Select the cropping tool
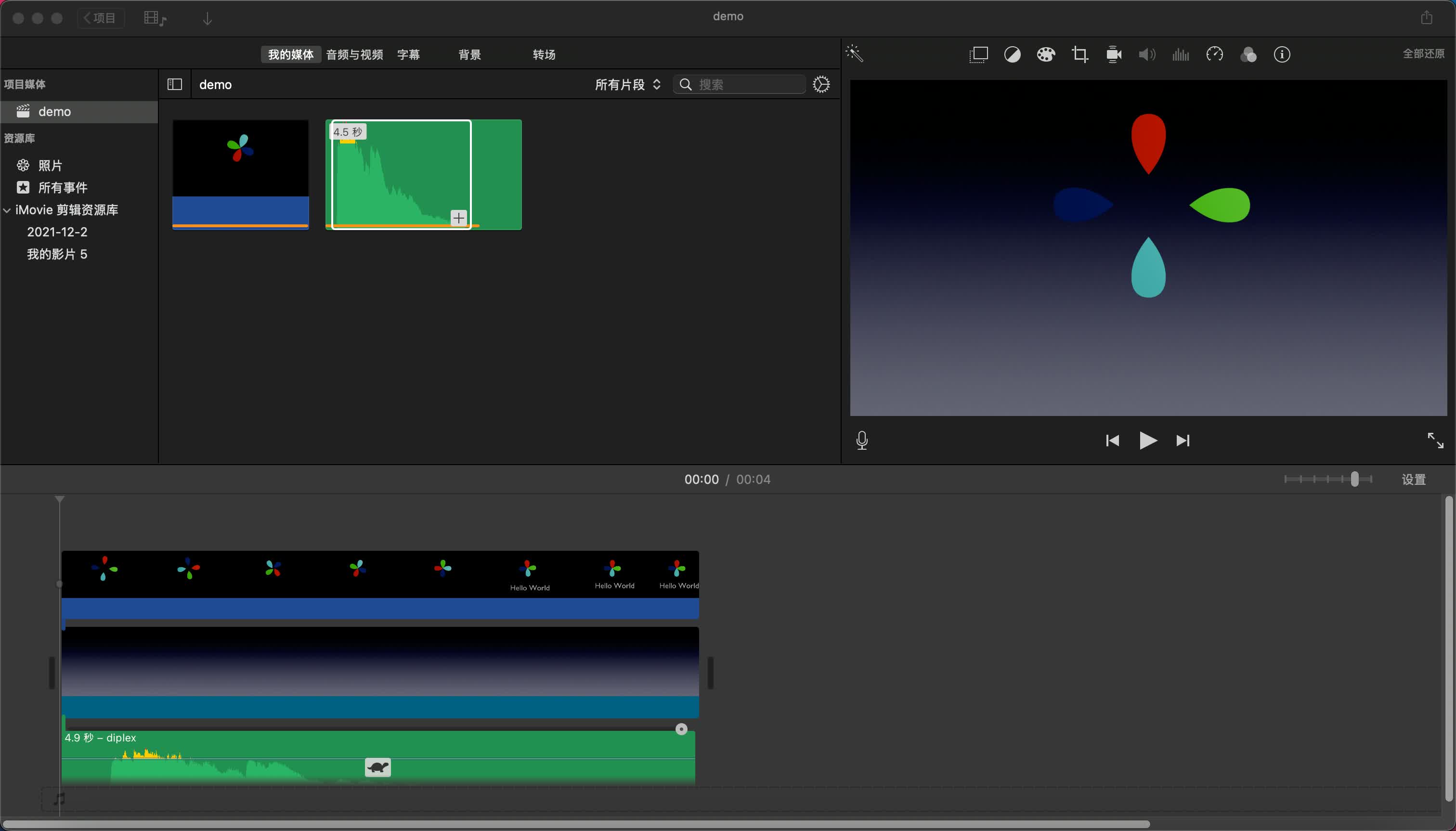Image resolution: width=1456 pixels, height=831 pixels. pos(1079,55)
